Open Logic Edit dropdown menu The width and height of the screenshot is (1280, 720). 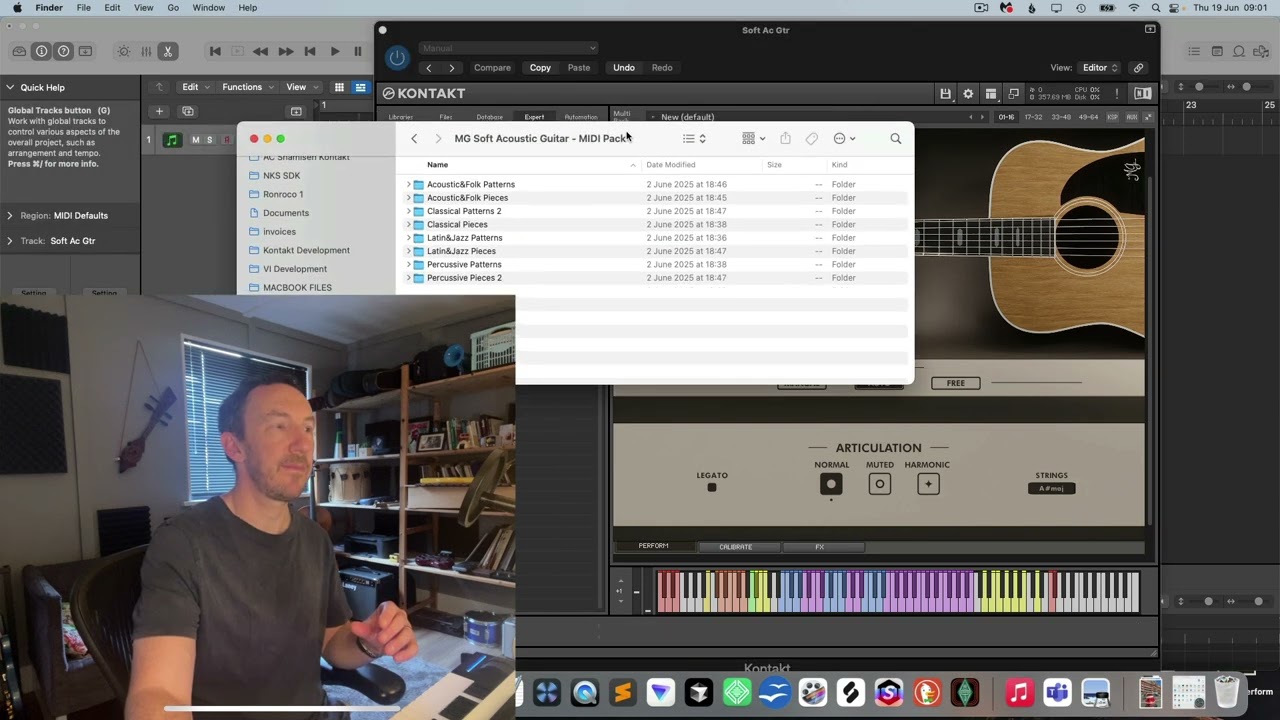[x=195, y=87]
